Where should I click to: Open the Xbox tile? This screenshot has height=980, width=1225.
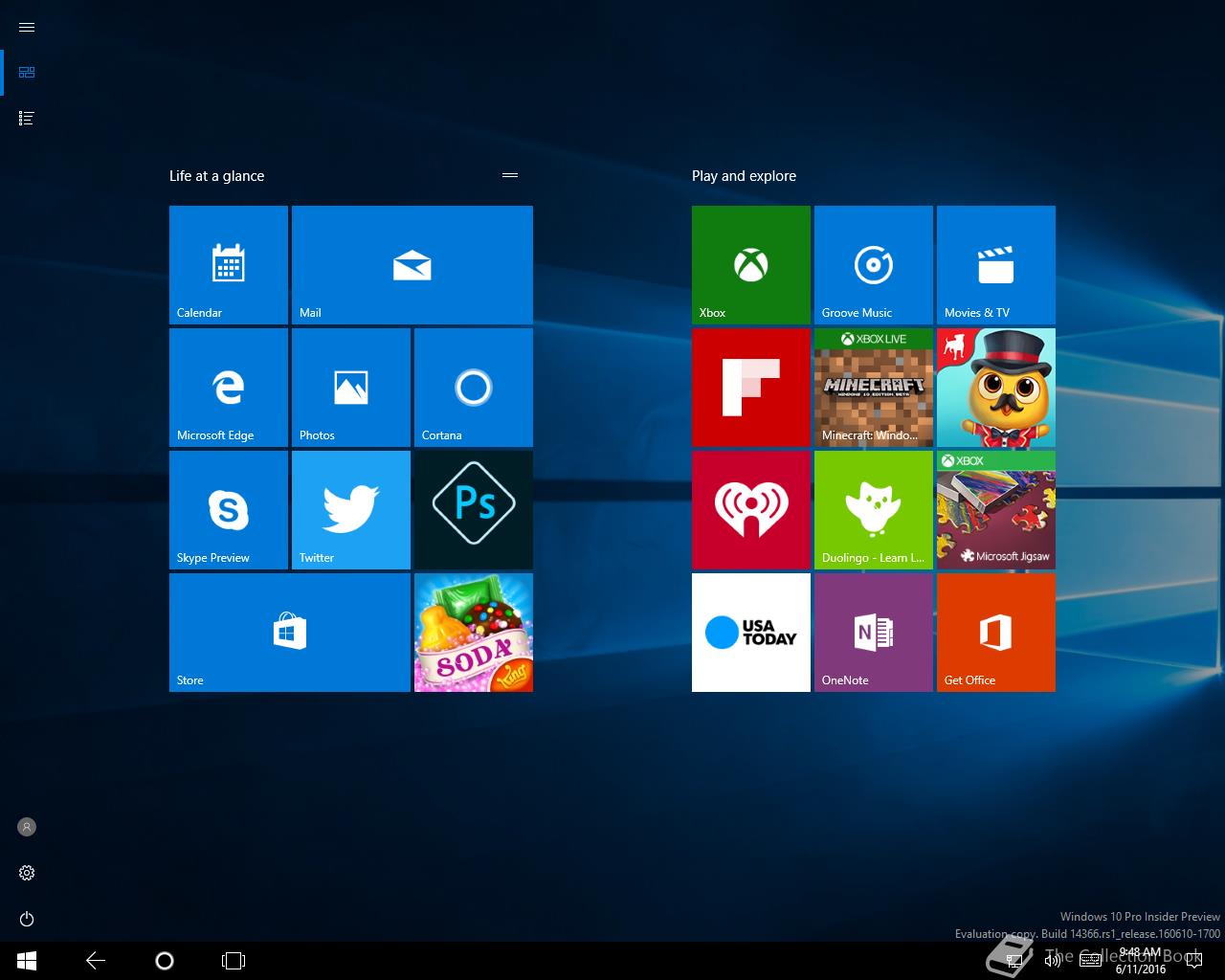(x=751, y=265)
